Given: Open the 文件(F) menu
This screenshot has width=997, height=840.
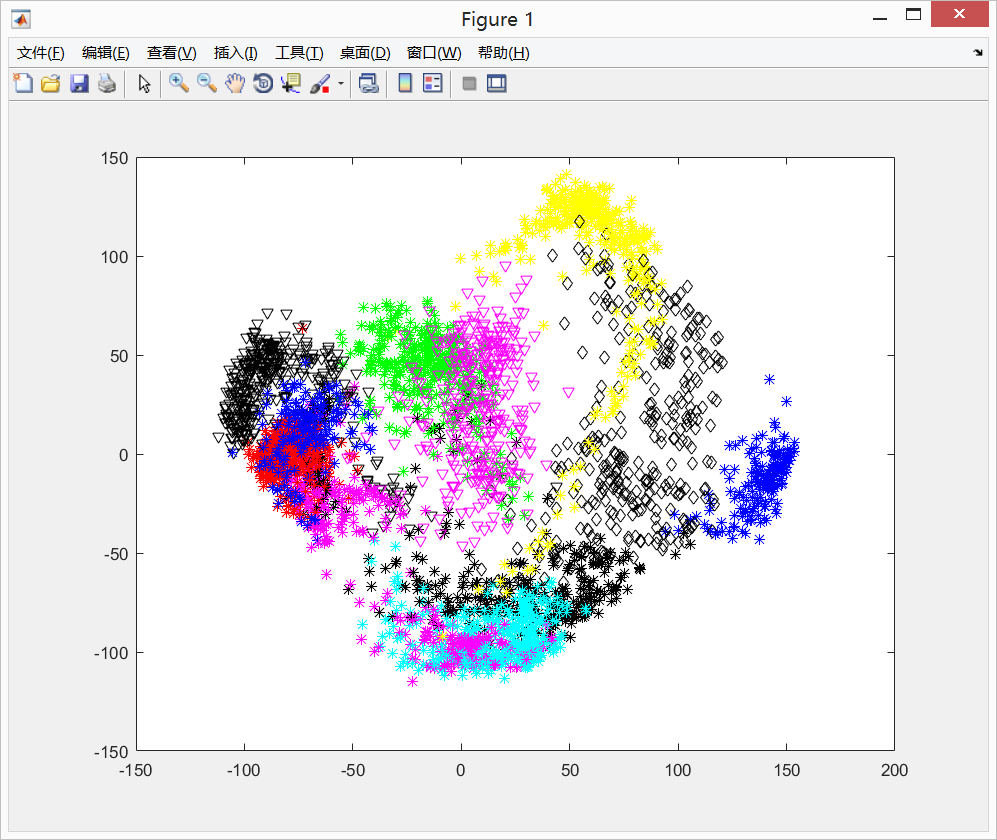Looking at the screenshot, I should pyautogui.click(x=41, y=53).
